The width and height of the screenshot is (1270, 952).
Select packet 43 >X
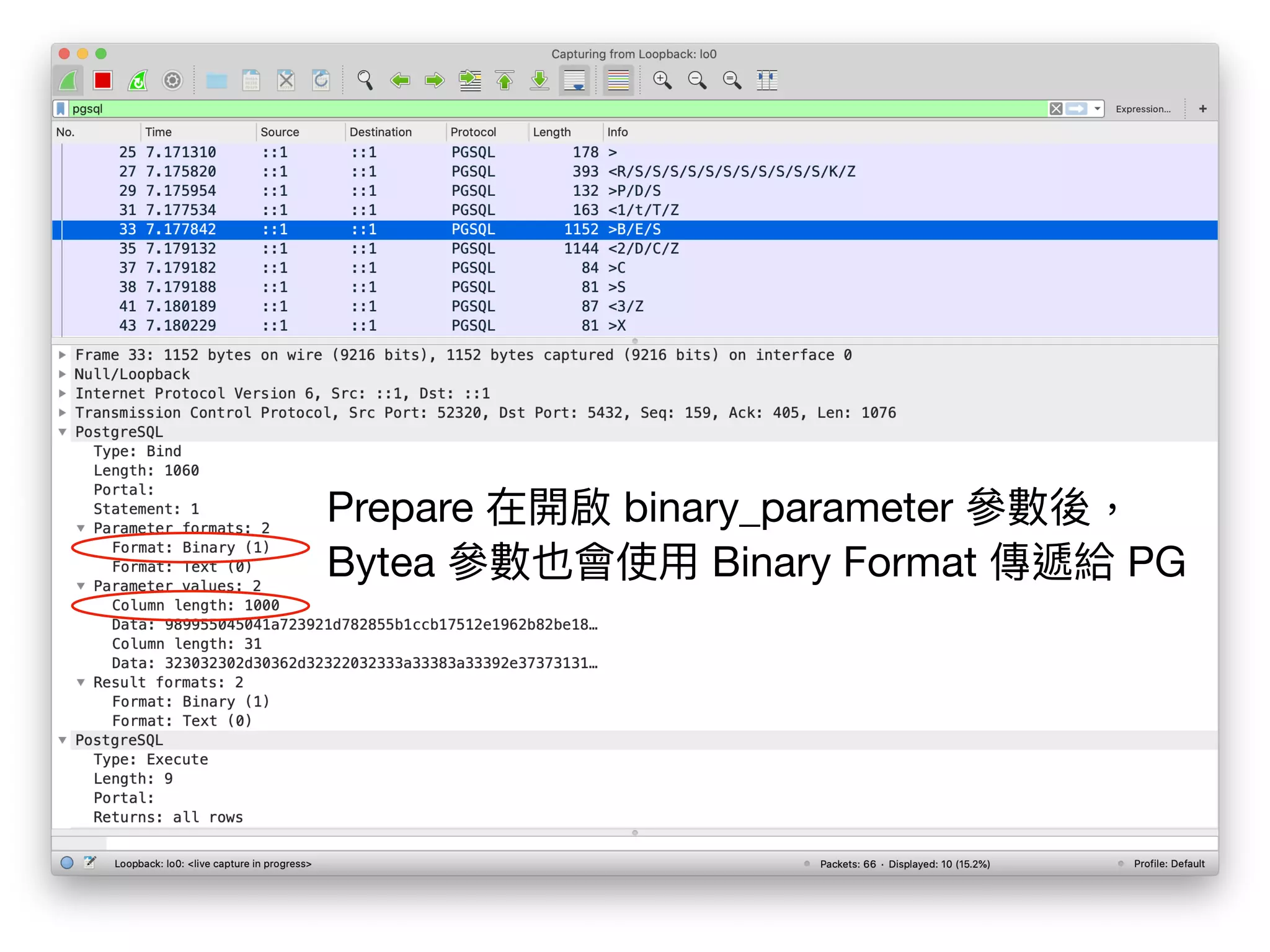[635, 325]
